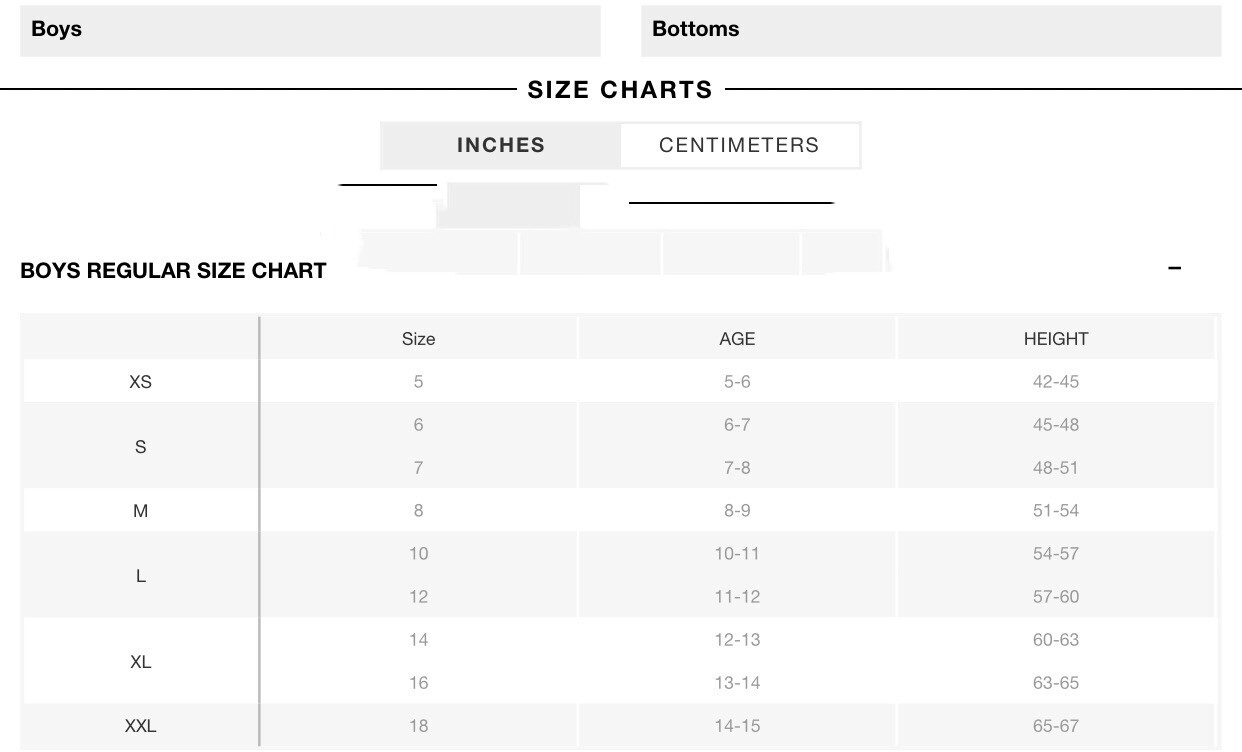Select the L size row label

coord(141,576)
